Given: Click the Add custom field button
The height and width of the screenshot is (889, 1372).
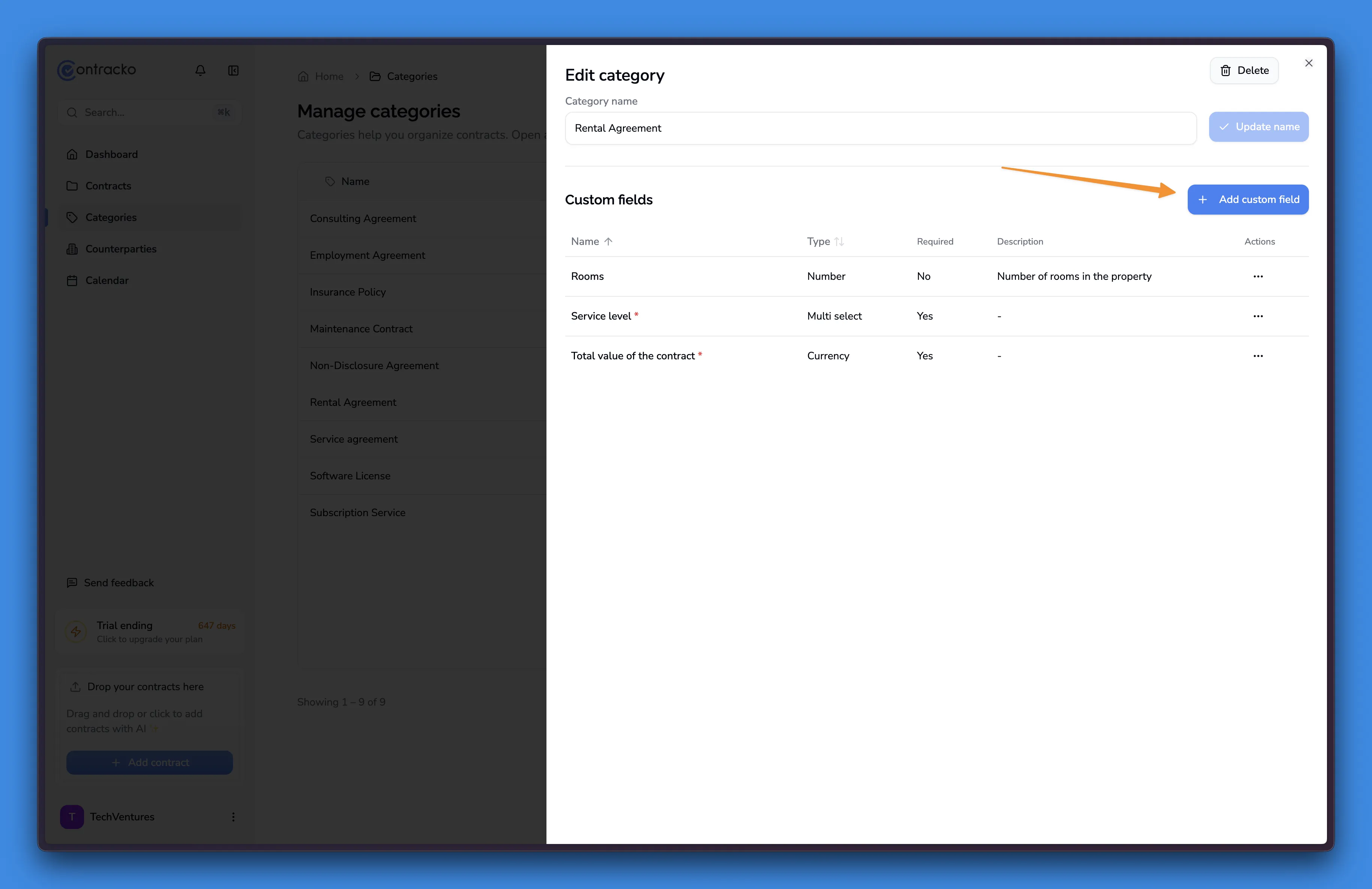Looking at the screenshot, I should point(1247,199).
